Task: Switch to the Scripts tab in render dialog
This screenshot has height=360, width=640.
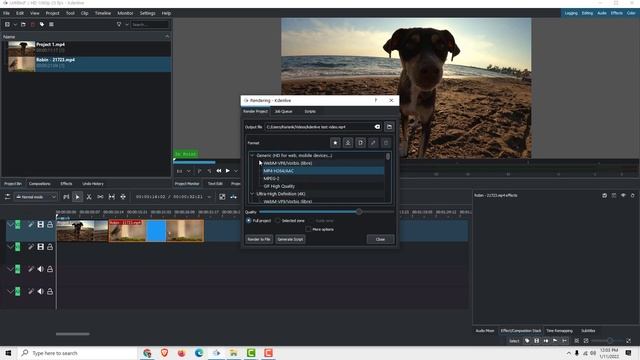Action: [310, 111]
